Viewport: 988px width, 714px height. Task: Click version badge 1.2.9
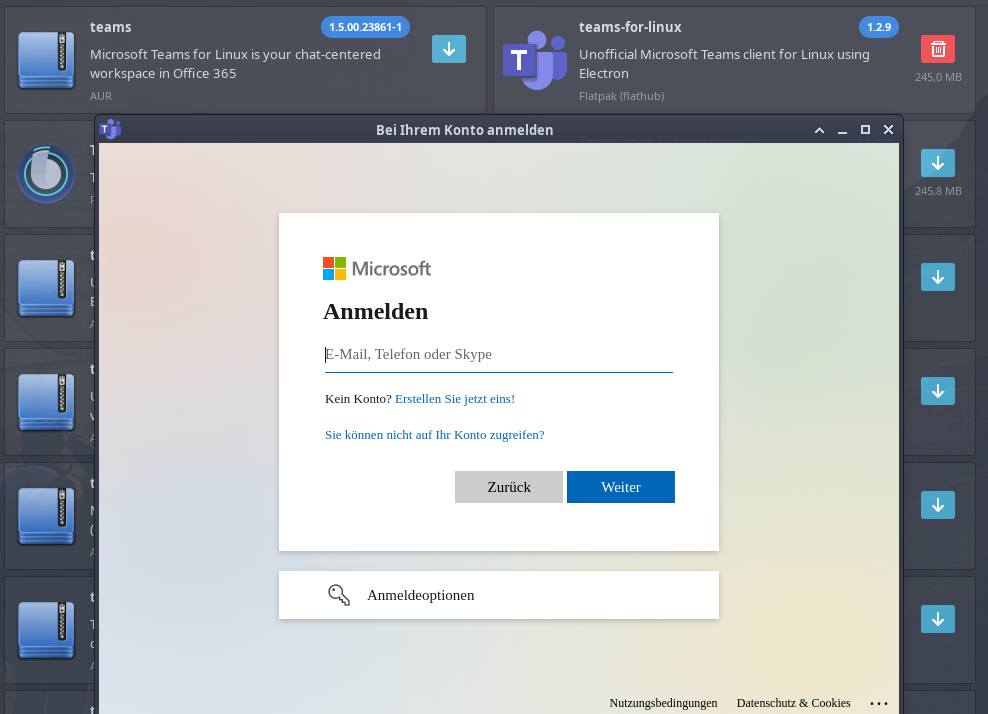[878, 27]
